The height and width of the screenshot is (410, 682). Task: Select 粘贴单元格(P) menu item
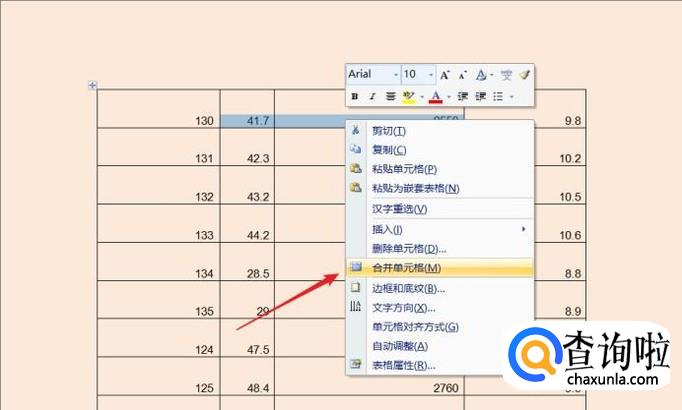click(440, 169)
